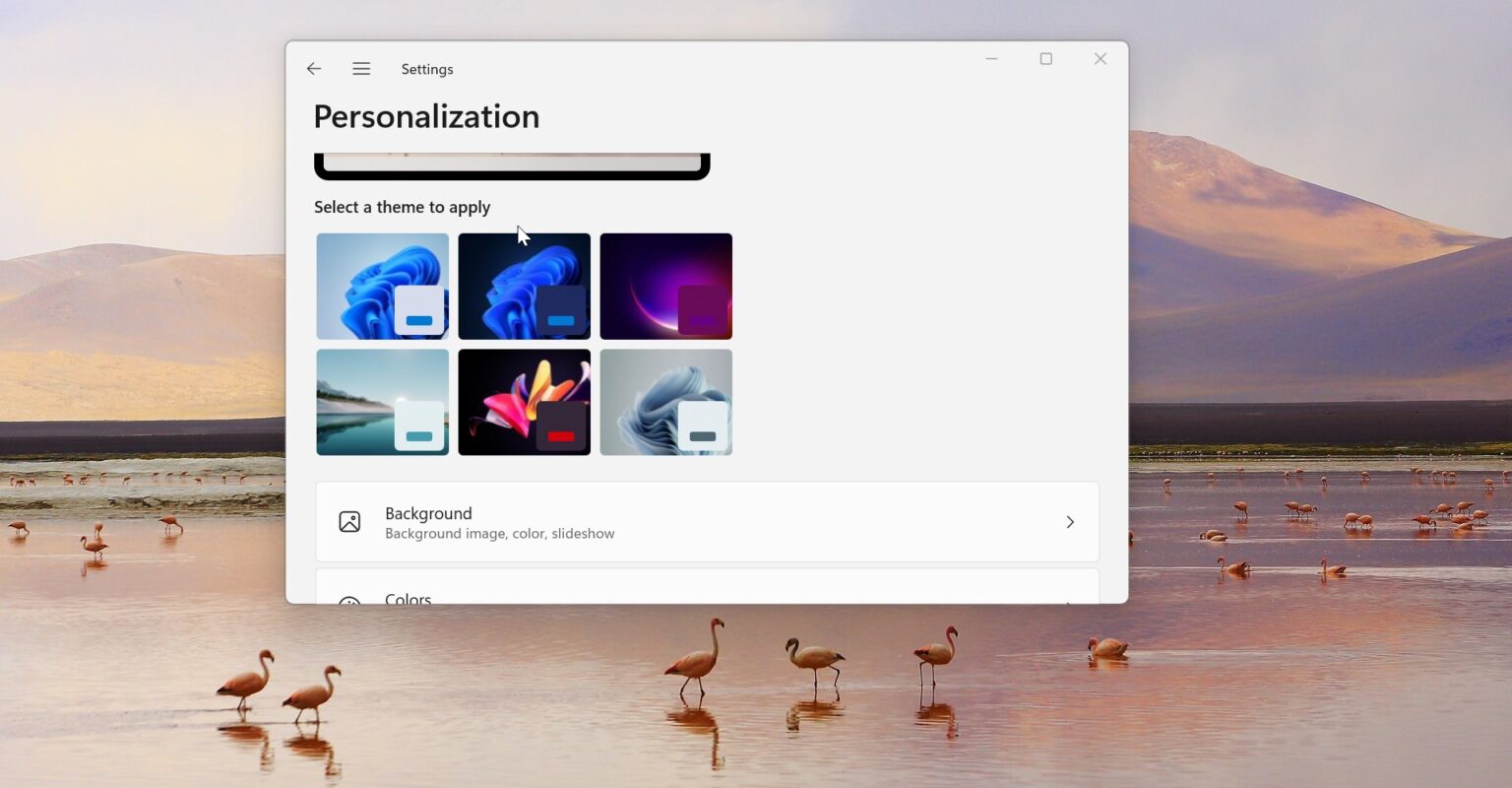Click the Background picture icon
This screenshot has height=788, width=1512.
click(x=349, y=522)
